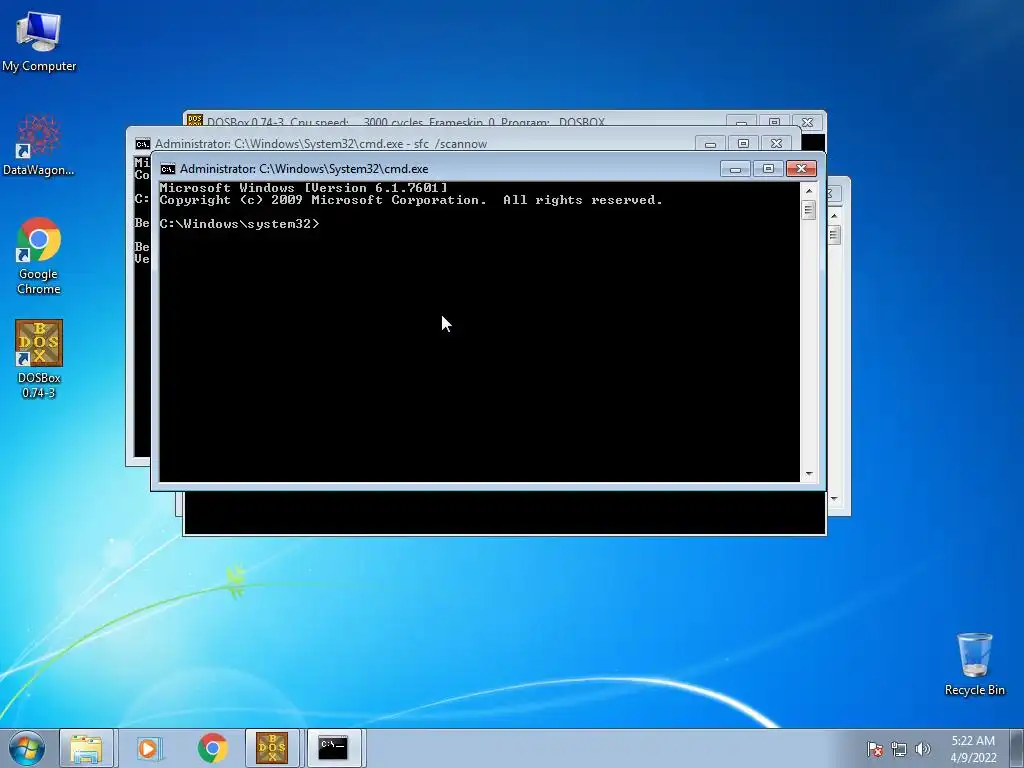Click the 'C:\Windows\system32>' prompt line
The image size is (1024, 768).
239,224
